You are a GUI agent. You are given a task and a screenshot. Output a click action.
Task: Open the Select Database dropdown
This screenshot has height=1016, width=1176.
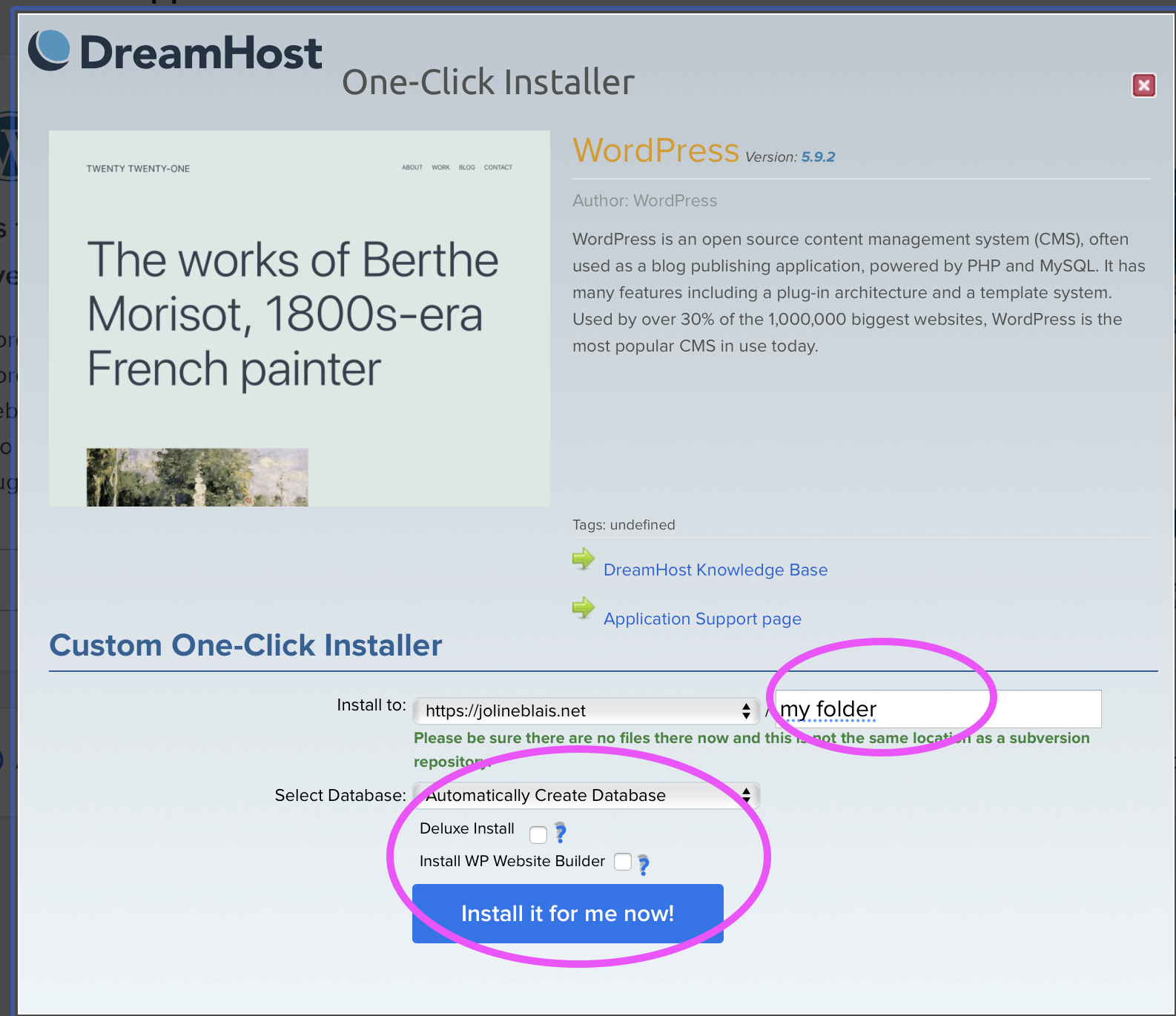[586, 796]
